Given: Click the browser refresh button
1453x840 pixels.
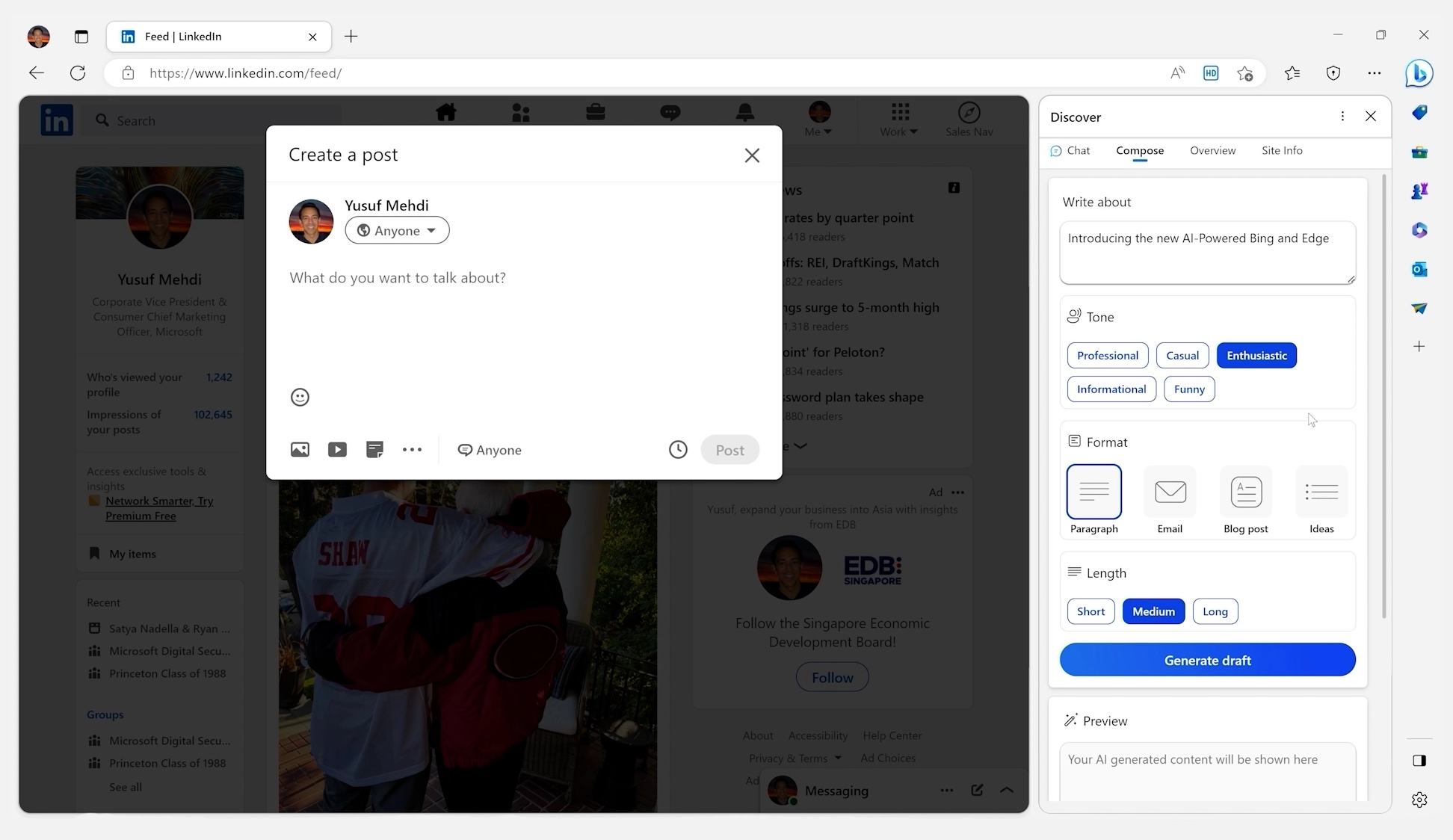Looking at the screenshot, I should click(x=78, y=73).
